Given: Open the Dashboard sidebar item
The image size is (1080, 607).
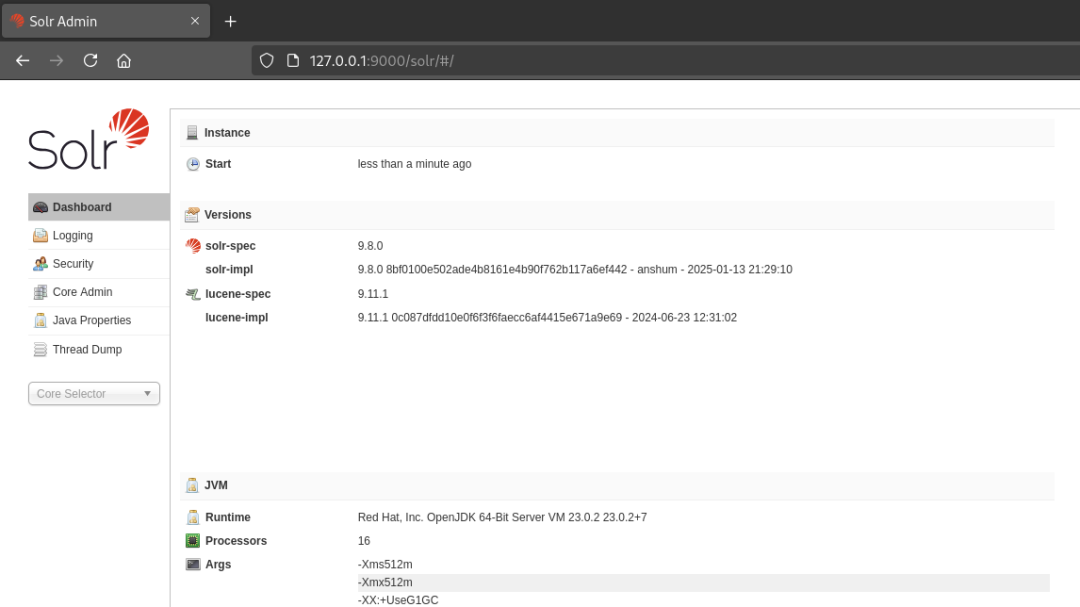Looking at the screenshot, I should 98,207.
